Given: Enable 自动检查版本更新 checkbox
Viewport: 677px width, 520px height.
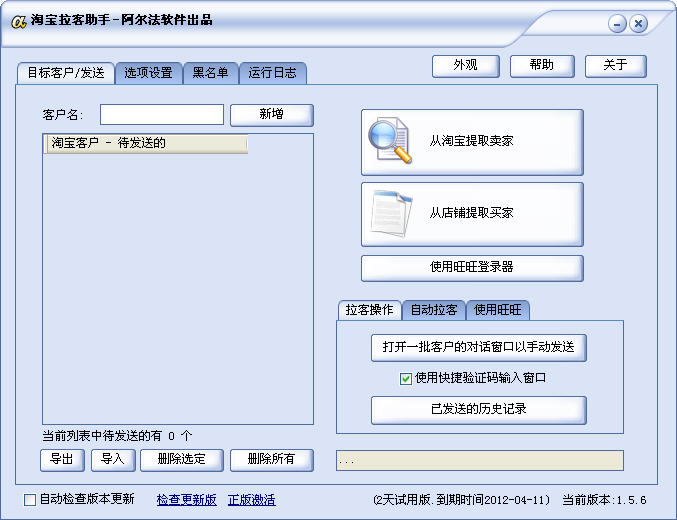Looking at the screenshot, I should pos(30,500).
